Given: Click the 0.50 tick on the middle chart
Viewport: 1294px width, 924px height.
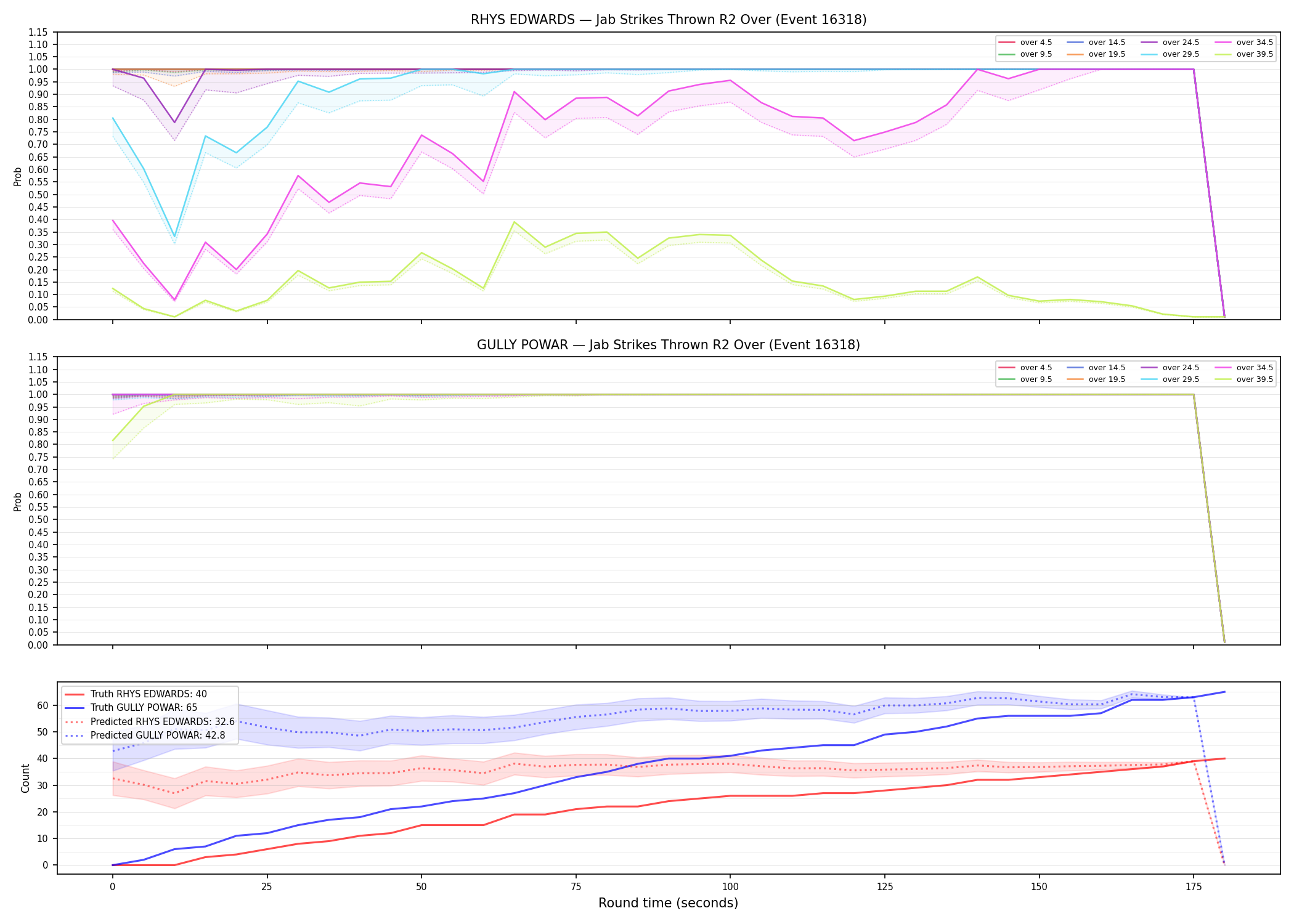Looking at the screenshot, I should click(38, 520).
